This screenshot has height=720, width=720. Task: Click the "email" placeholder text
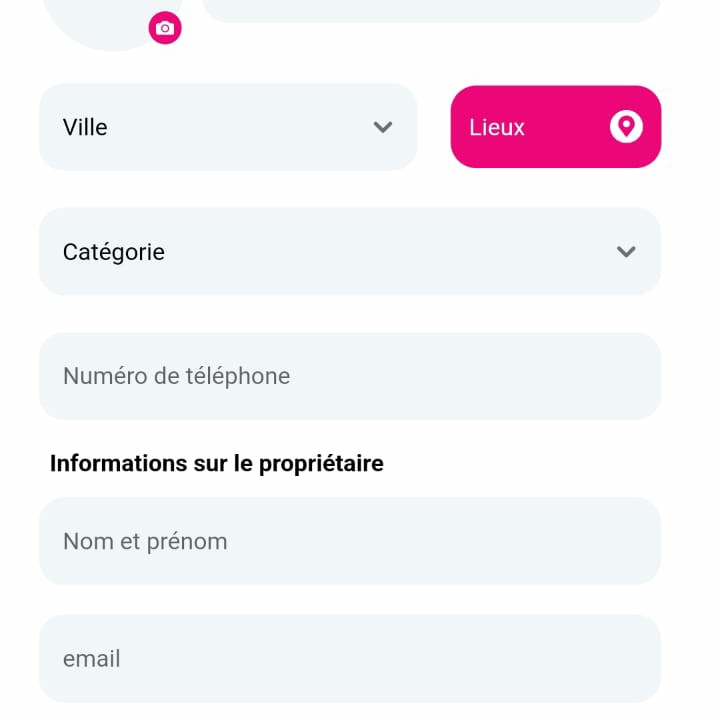click(92, 658)
